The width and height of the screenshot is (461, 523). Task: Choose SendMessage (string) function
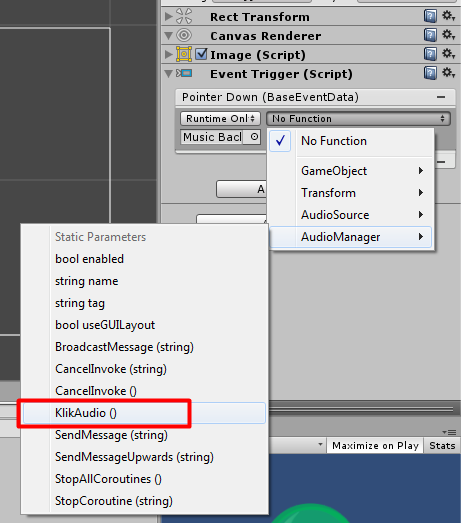[x=144, y=435]
